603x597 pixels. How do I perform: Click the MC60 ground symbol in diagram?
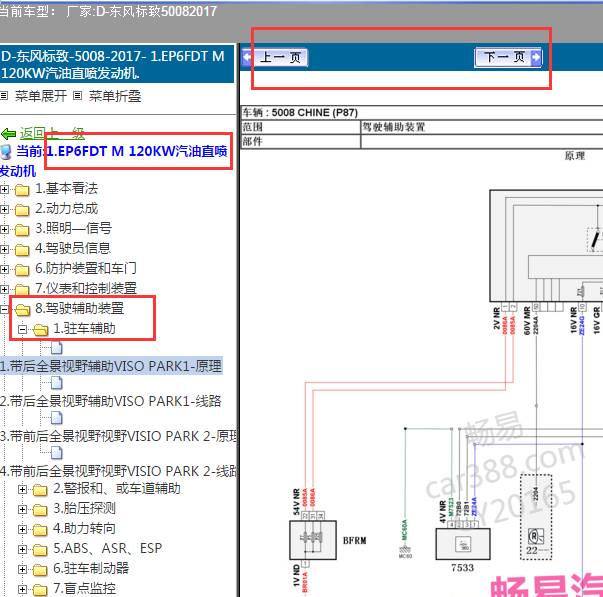click(x=405, y=552)
